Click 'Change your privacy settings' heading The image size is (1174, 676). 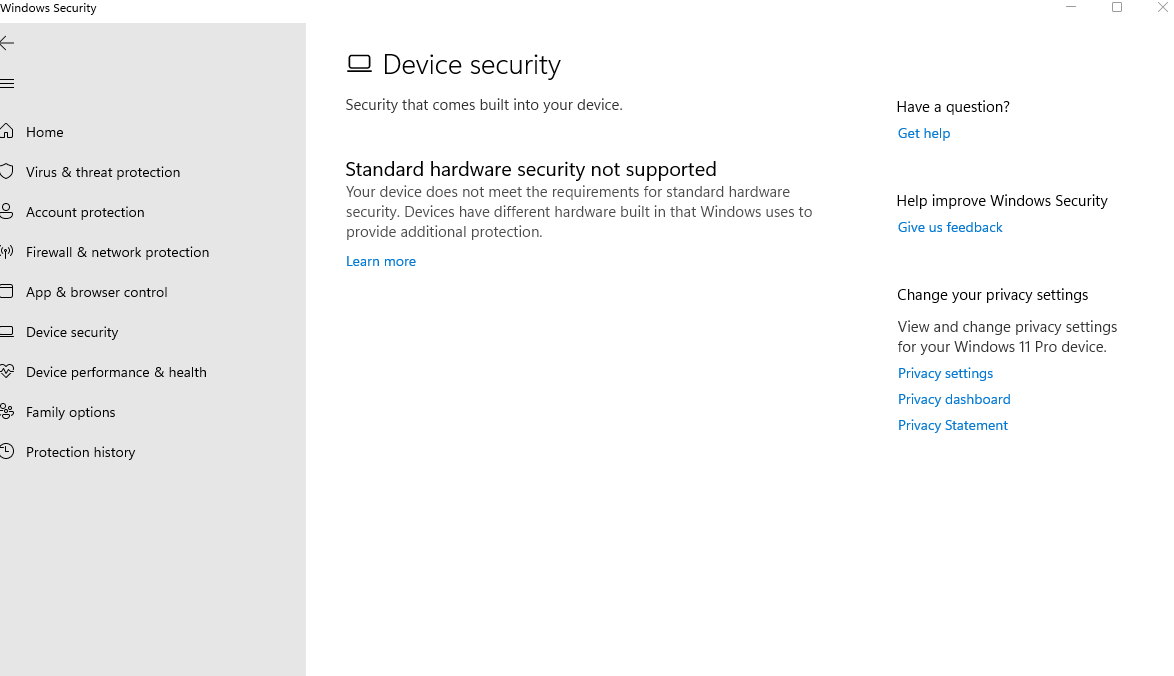click(992, 295)
